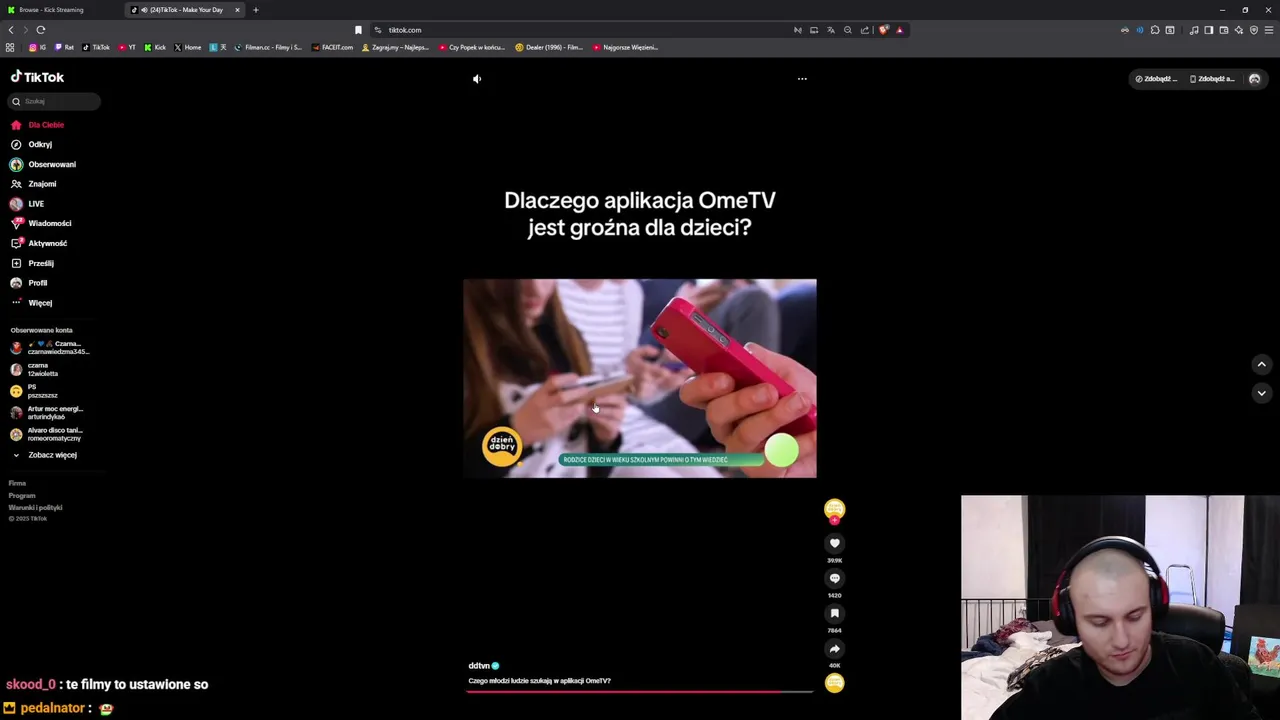Seek using the red video progress bar

point(640,691)
